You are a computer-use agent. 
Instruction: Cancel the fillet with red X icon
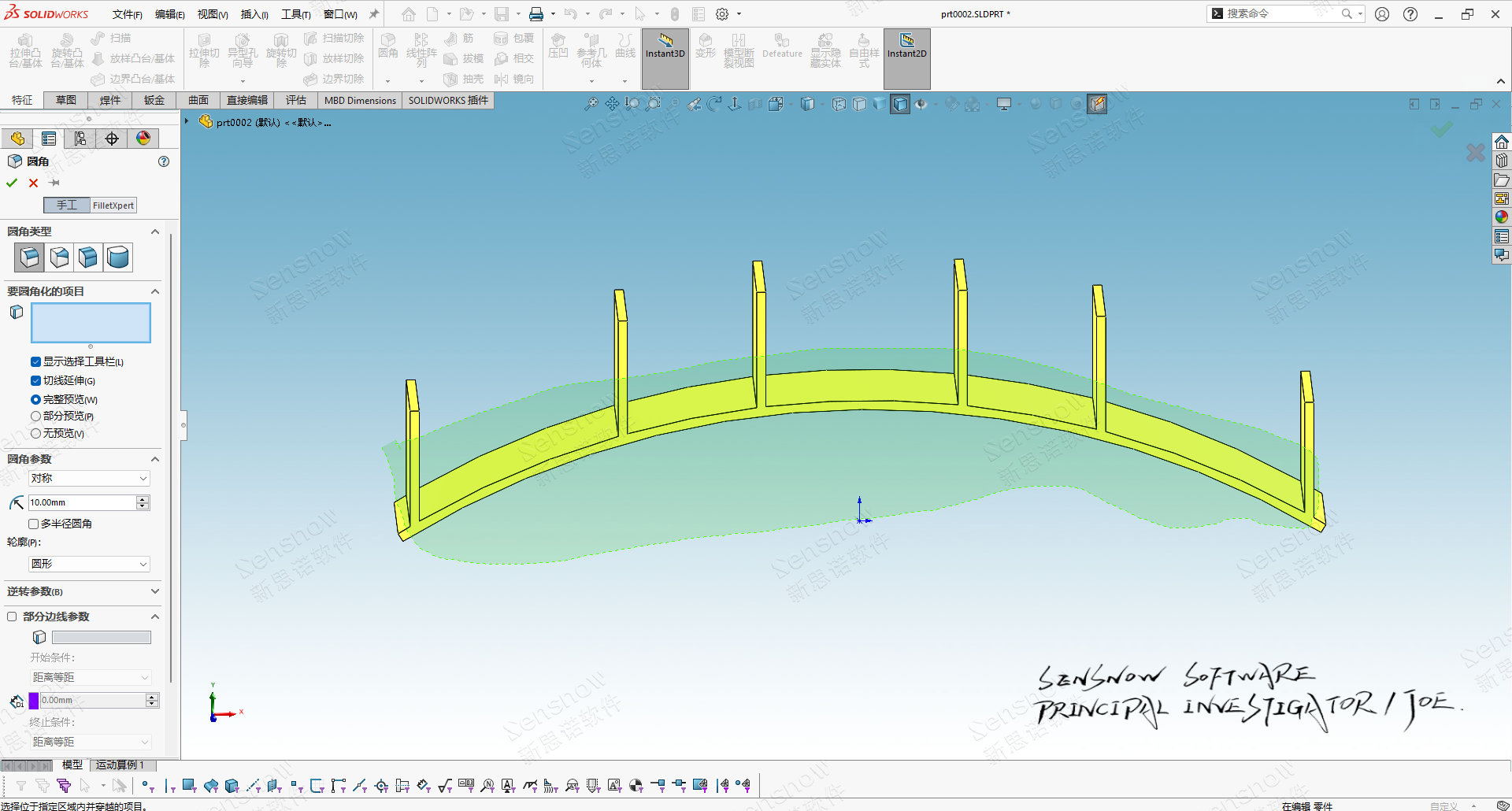[33, 183]
